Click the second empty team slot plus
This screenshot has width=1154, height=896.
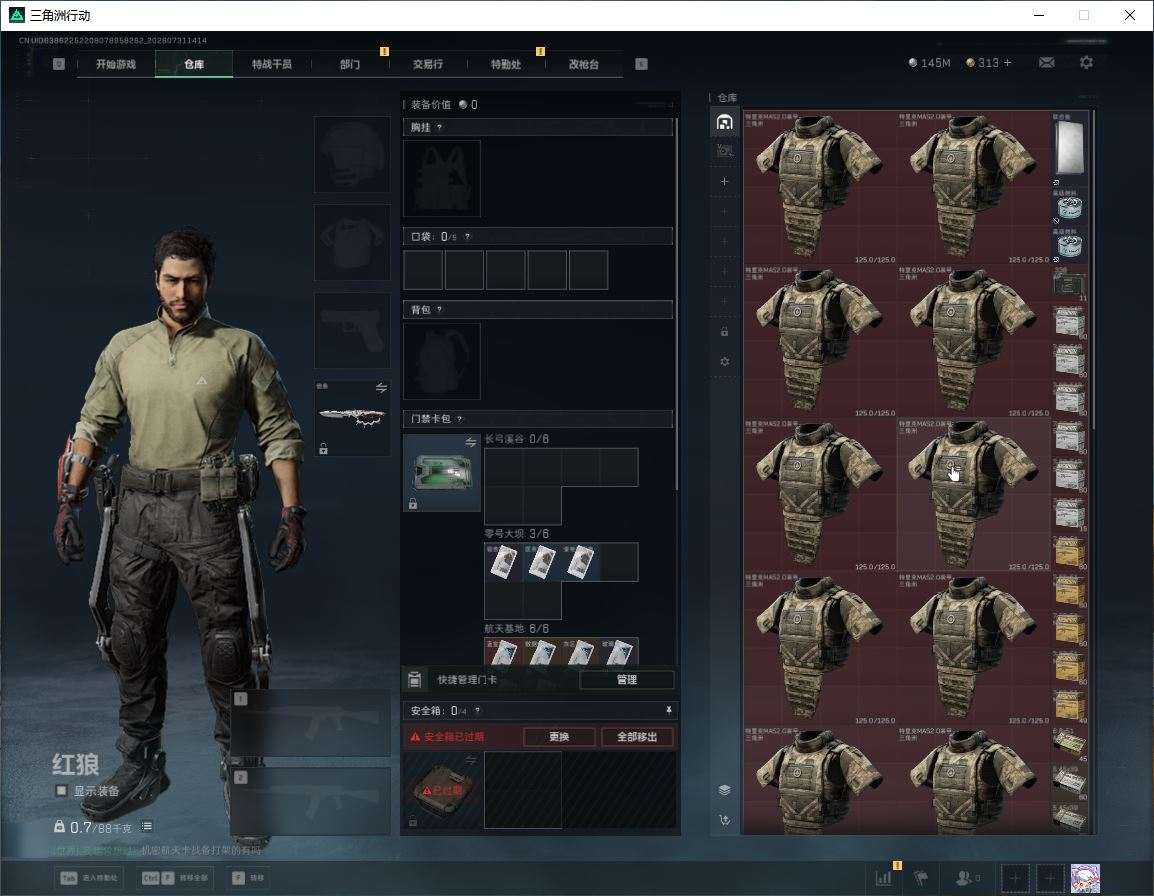point(1050,878)
